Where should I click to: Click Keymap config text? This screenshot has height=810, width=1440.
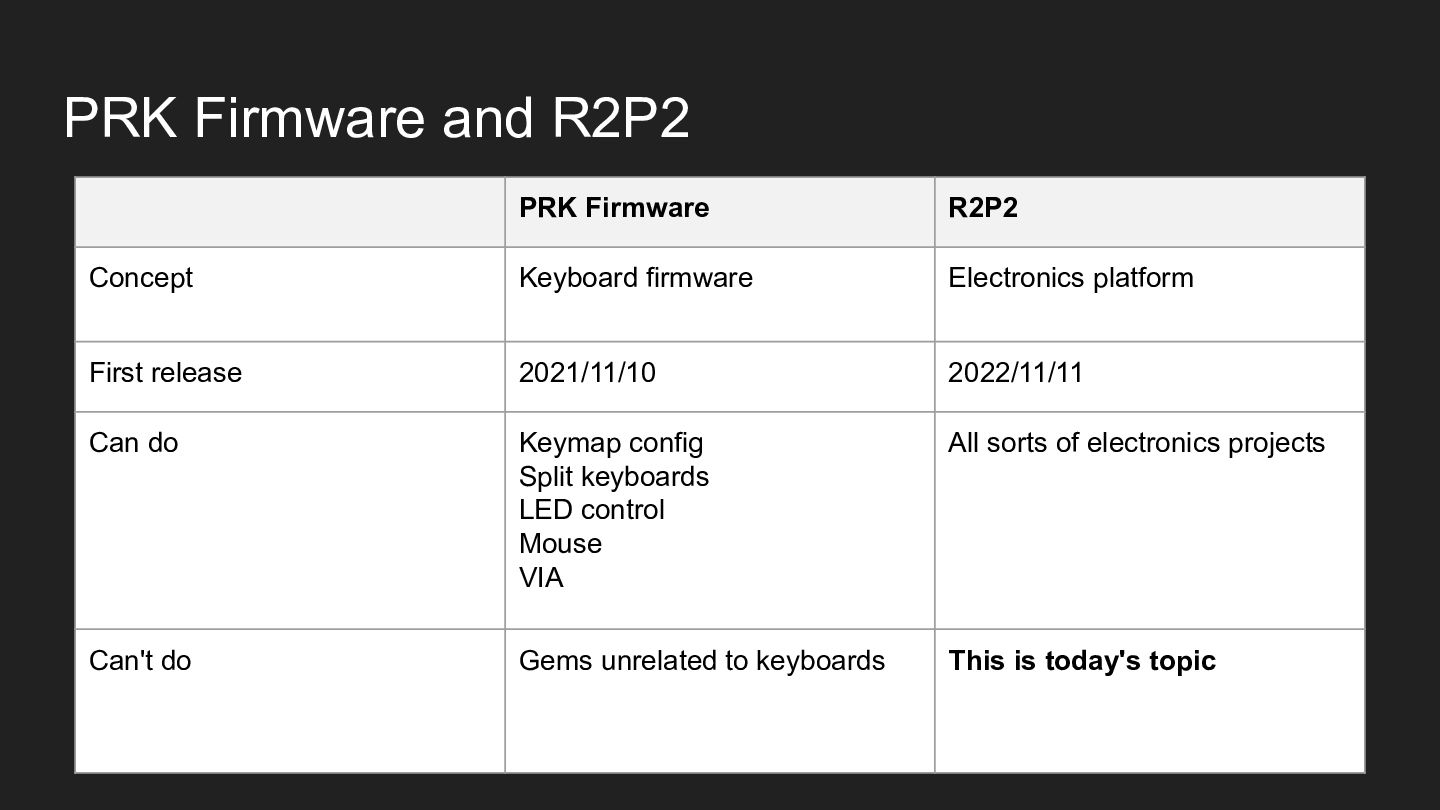point(610,443)
